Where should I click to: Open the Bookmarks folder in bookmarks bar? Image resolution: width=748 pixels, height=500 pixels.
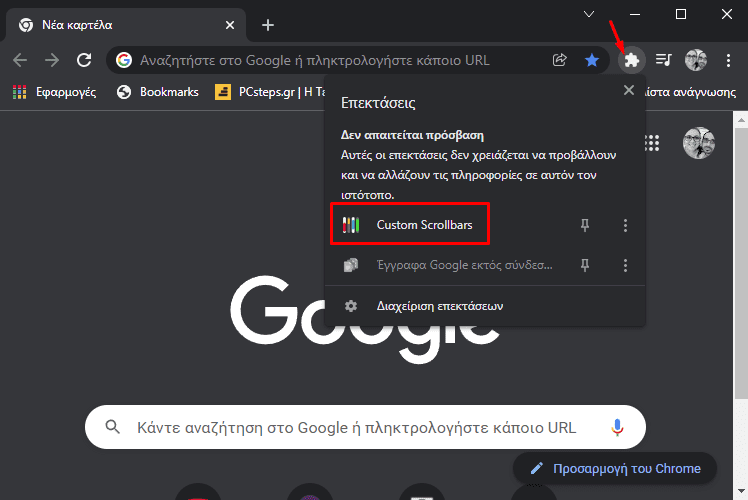157,92
